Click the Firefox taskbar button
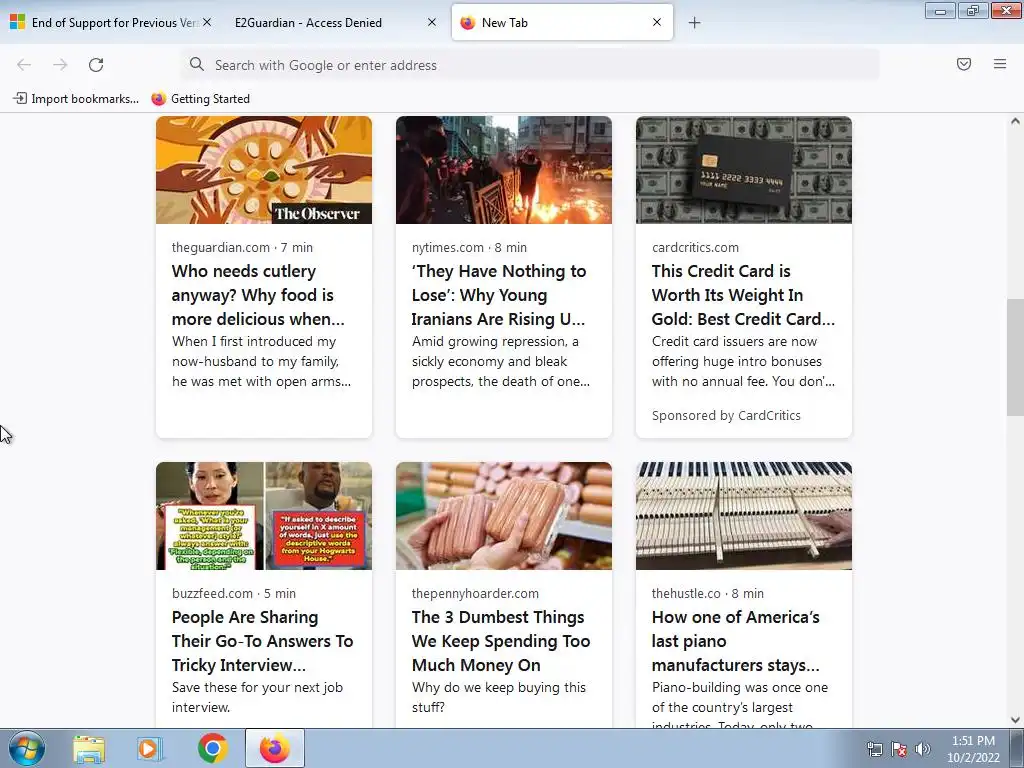Image resolution: width=1024 pixels, height=768 pixels. pos(275,748)
